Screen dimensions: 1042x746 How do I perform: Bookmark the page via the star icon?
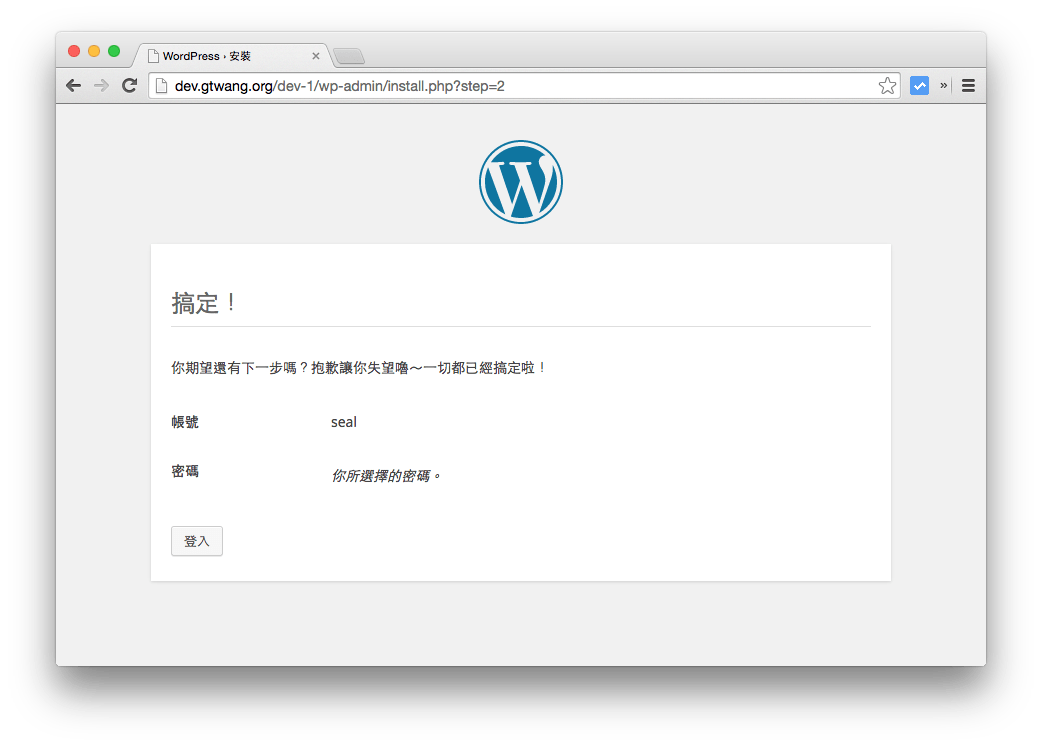pos(887,85)
